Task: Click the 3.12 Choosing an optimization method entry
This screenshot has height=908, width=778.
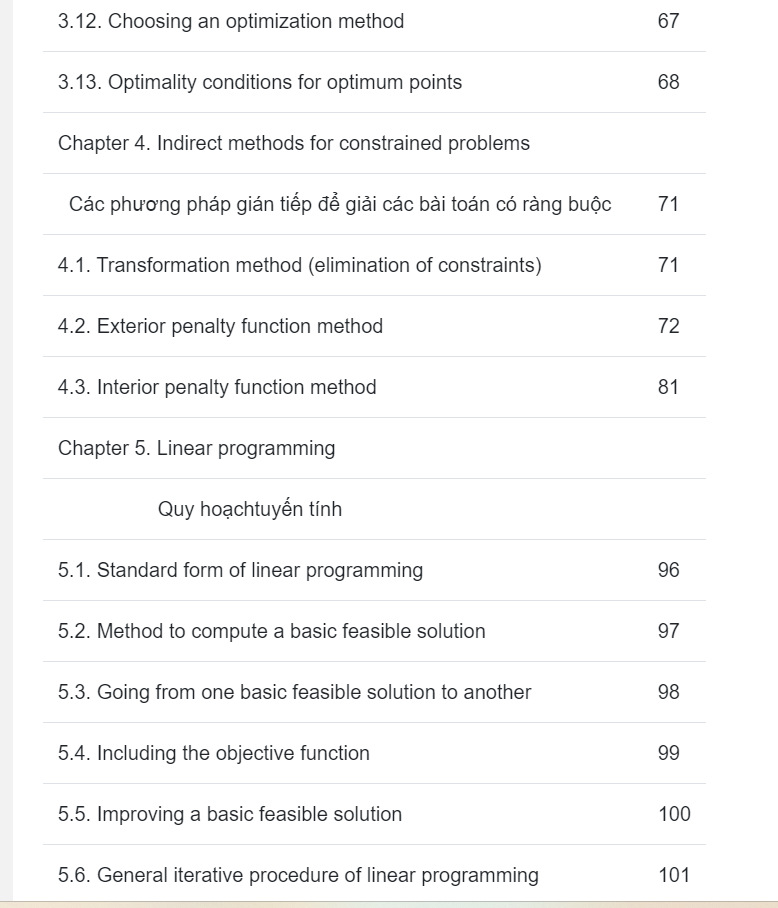Action: (x=231, y=21)
